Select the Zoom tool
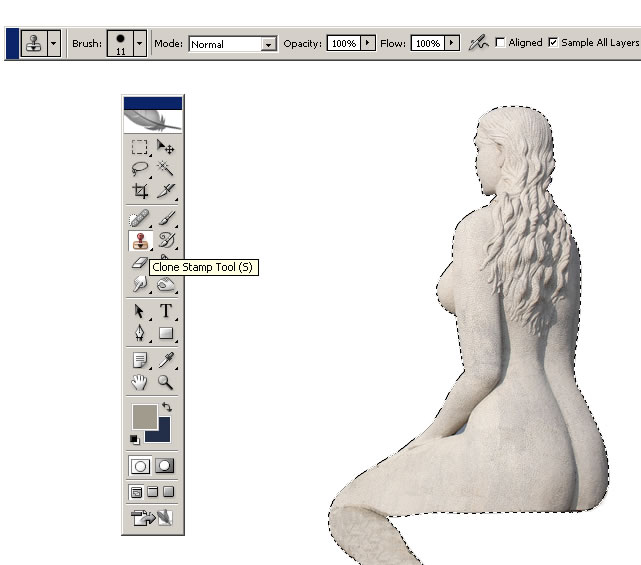The image size is (641, 565). tap(166, 382)
